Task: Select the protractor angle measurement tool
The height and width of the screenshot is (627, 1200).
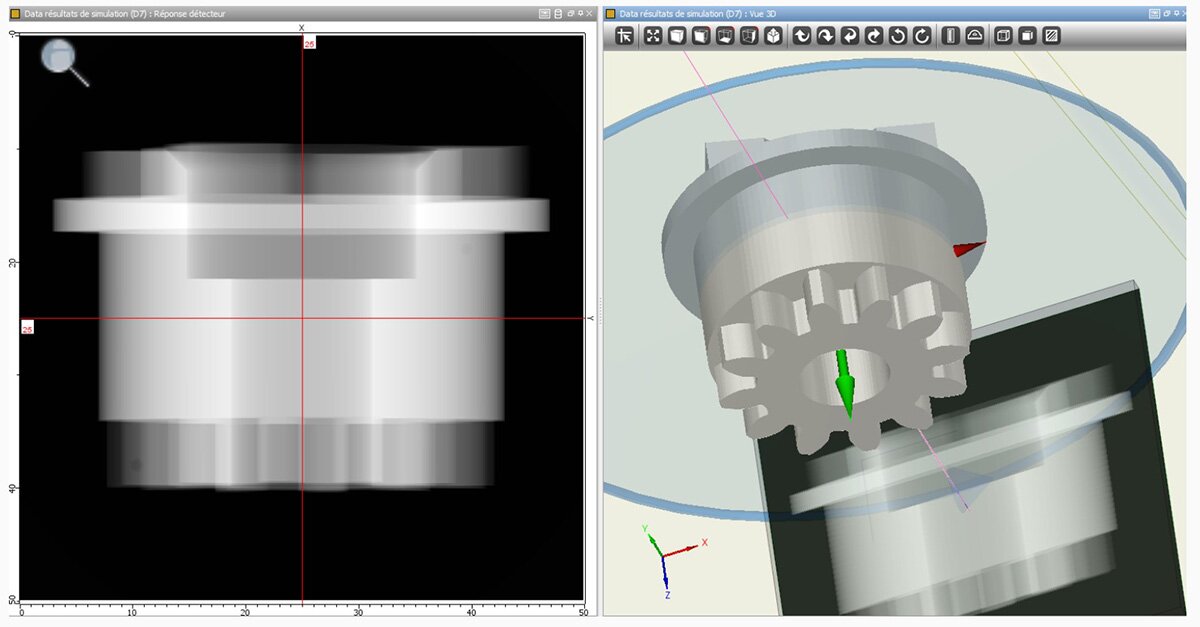Action: click(974, 36)
